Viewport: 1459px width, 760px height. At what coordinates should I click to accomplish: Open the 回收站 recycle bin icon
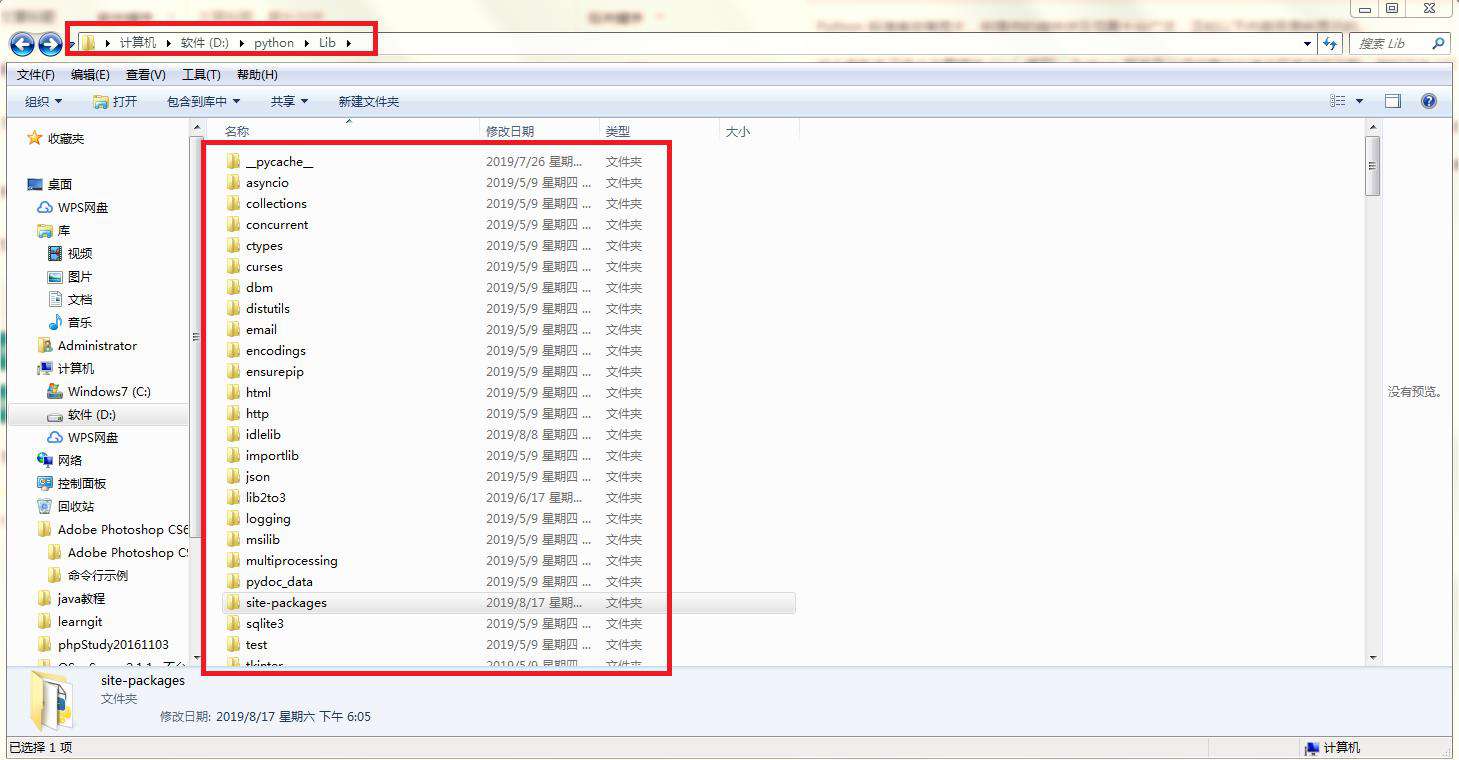pyautogui.click(x=45, y=506)
